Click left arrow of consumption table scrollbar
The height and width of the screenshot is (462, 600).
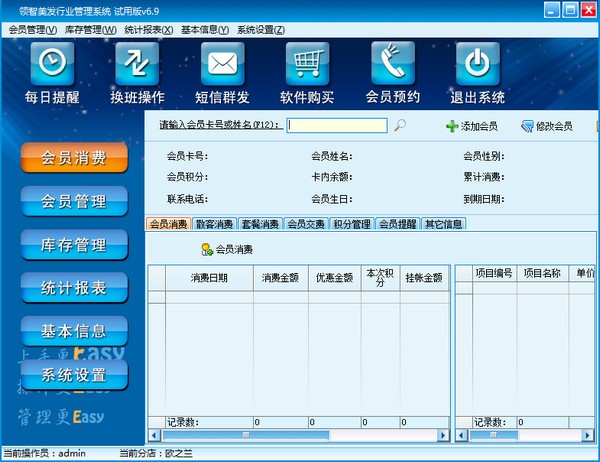coord(154,435)
